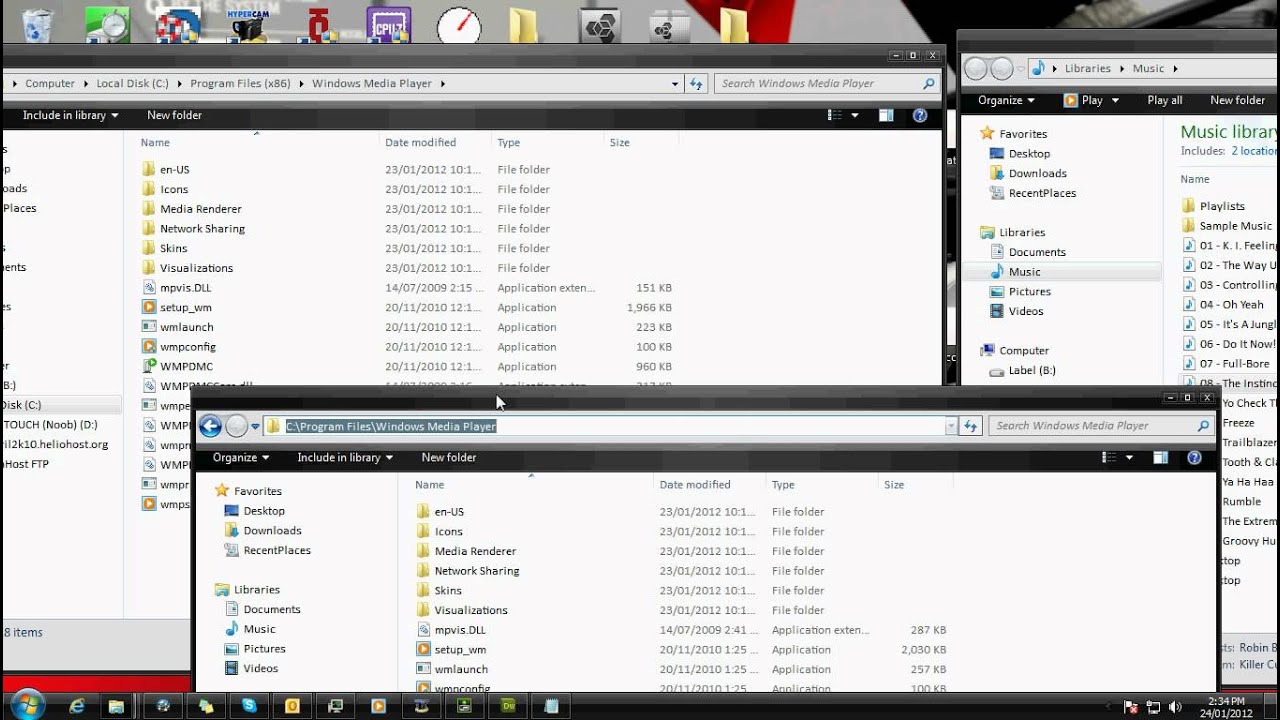
Task: Click the Start button orb
Action: (x=26, y=704)
